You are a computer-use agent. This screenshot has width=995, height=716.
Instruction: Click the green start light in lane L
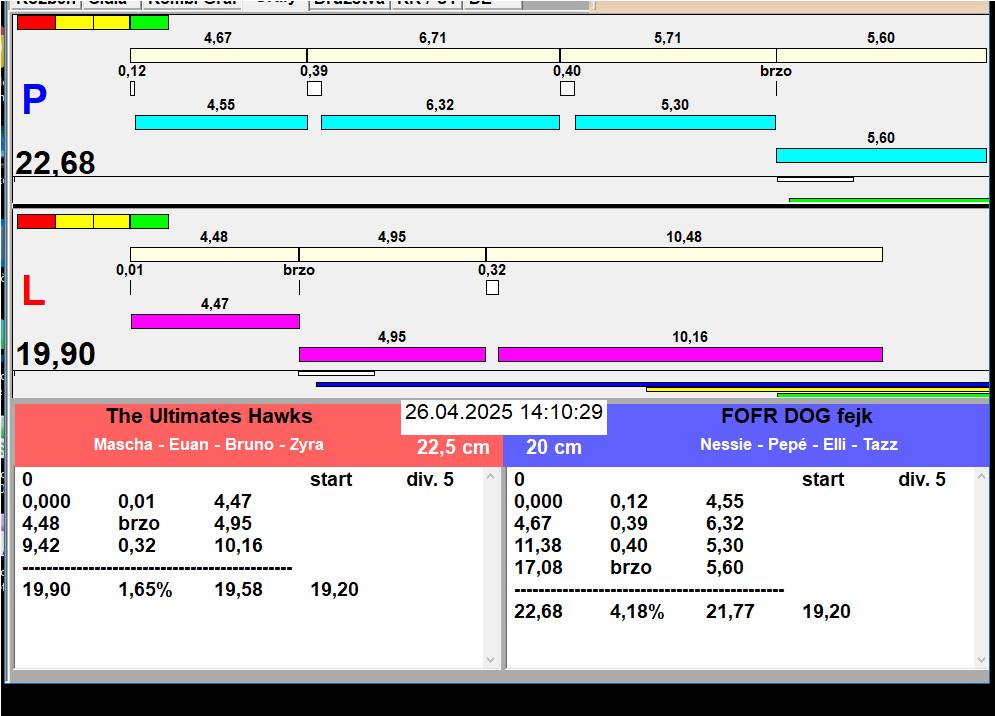click(149, 221)
